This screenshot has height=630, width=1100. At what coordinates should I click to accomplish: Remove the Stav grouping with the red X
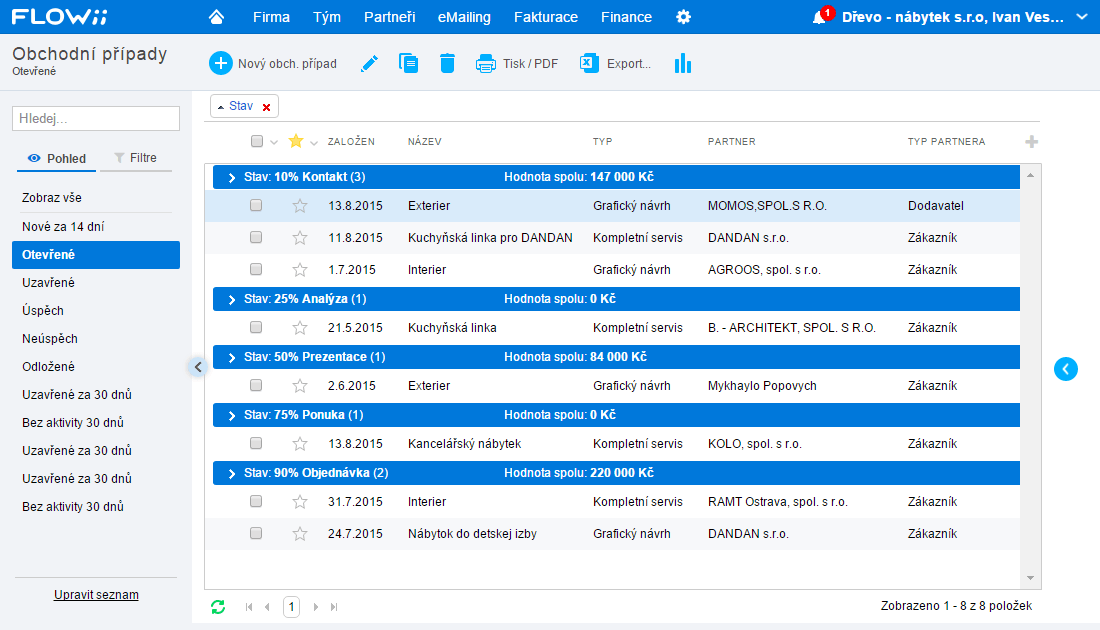click(x=267, y=107)
